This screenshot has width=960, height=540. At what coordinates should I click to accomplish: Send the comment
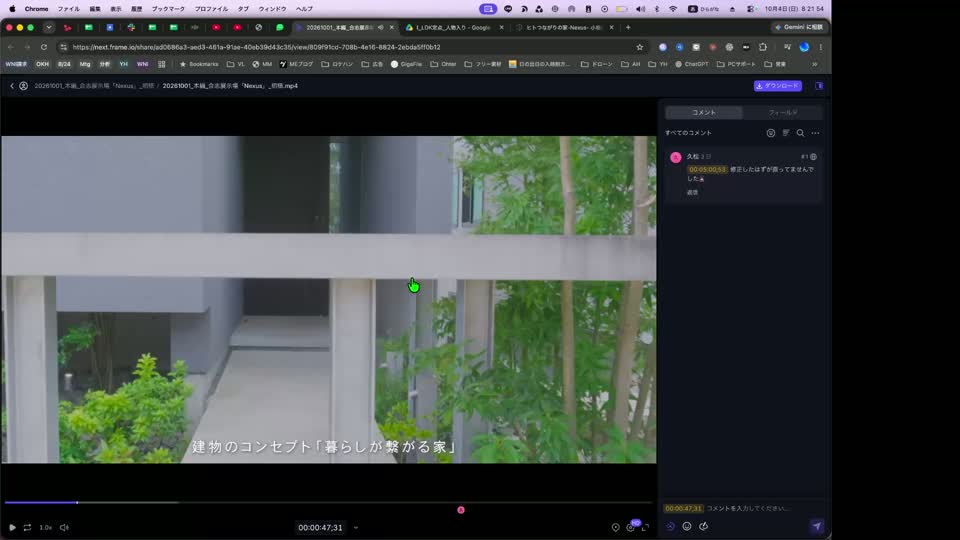click(x=817, y=527)
